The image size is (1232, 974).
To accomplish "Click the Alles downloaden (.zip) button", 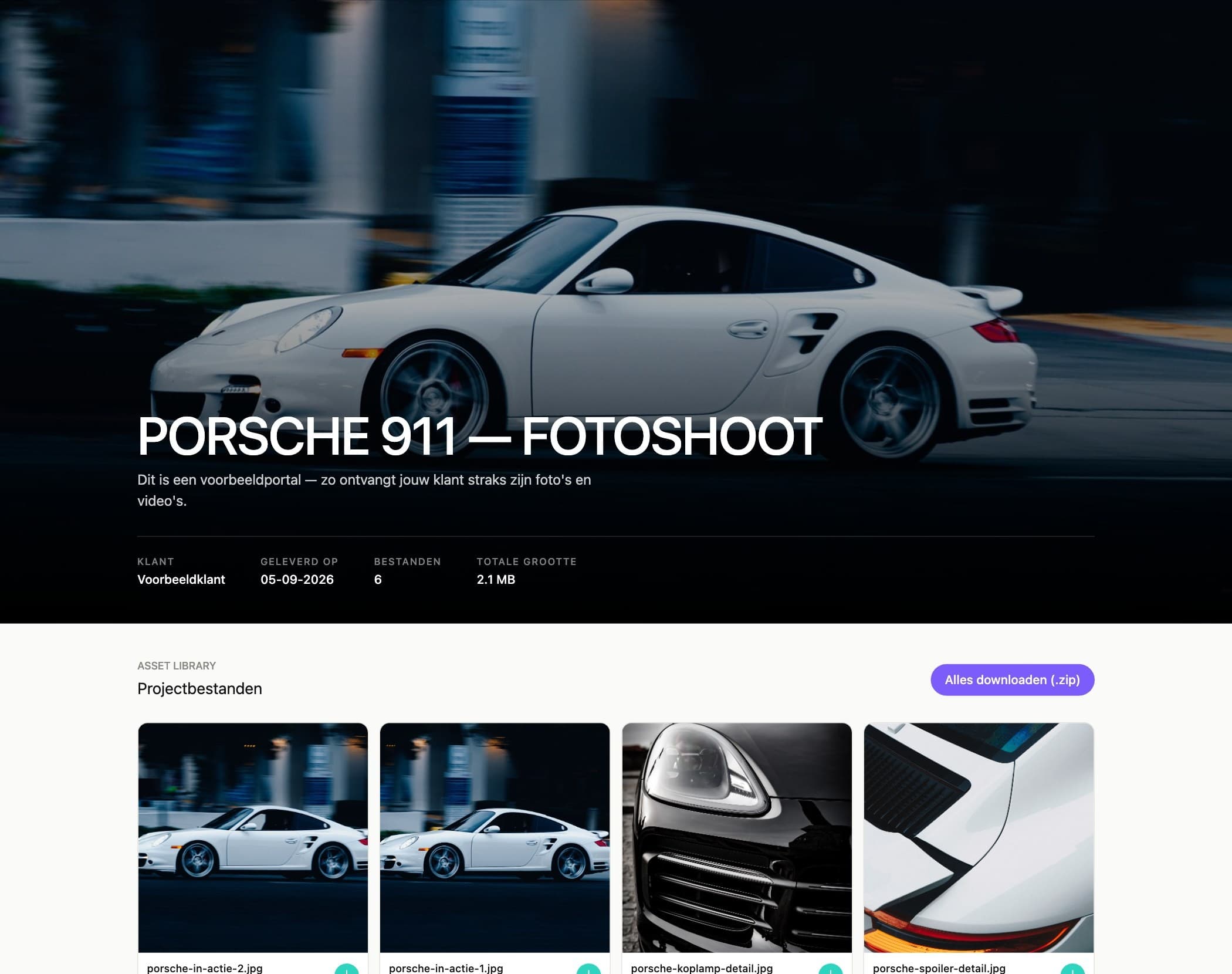I will [x=1012, y=679].
